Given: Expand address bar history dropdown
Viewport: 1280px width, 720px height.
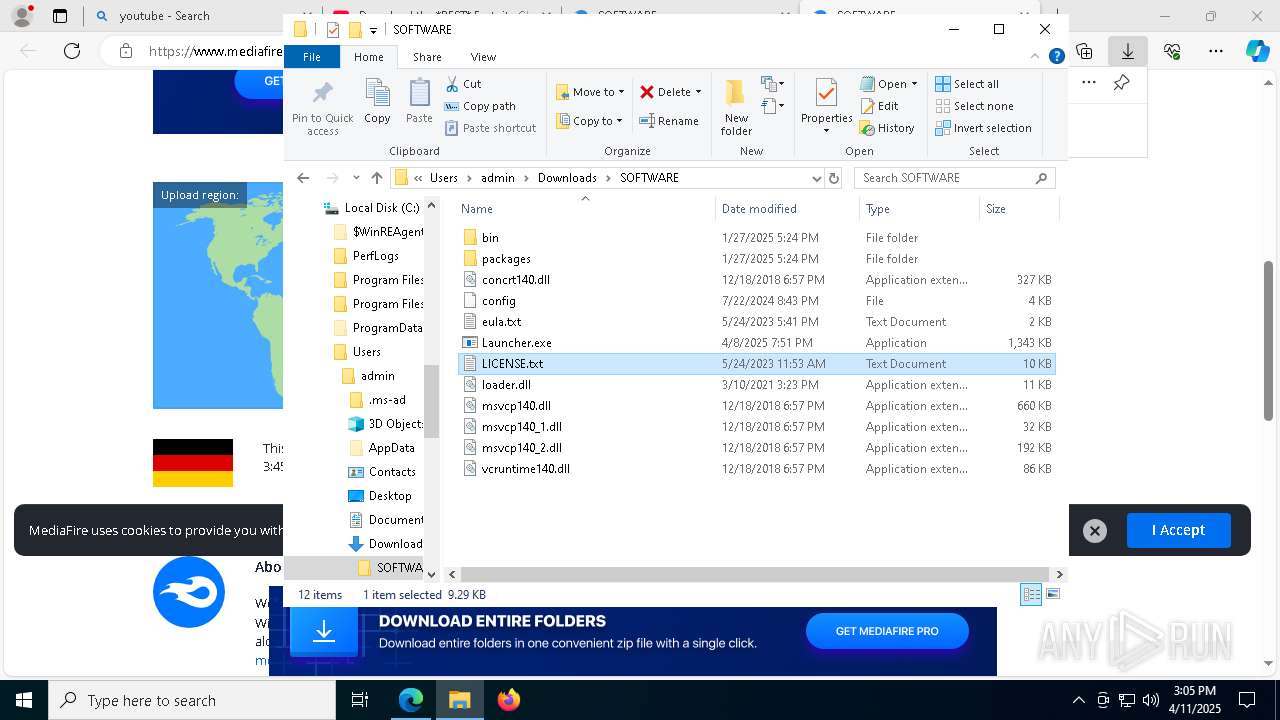Looking at the screenshot, I should (817, 178).
